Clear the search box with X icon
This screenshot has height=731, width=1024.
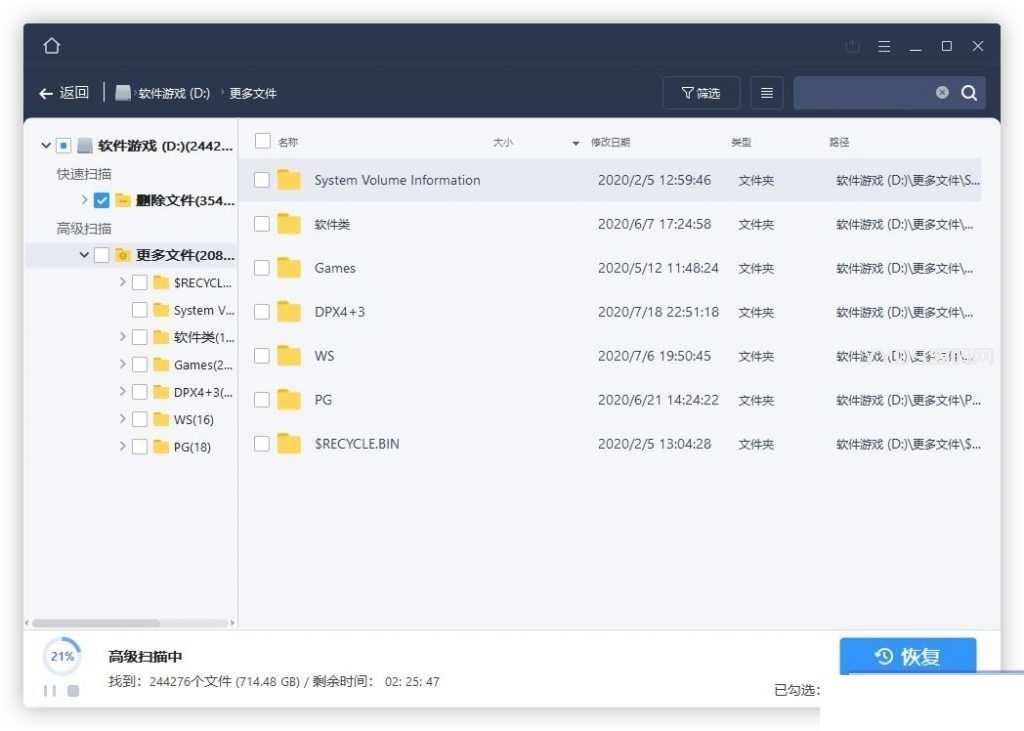point(942,93)
